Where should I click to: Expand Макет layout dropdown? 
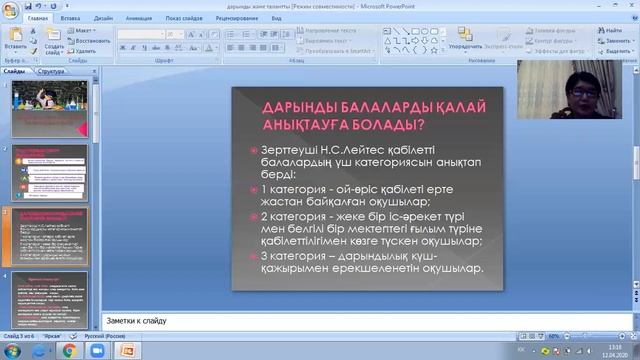tap(82, 31)
